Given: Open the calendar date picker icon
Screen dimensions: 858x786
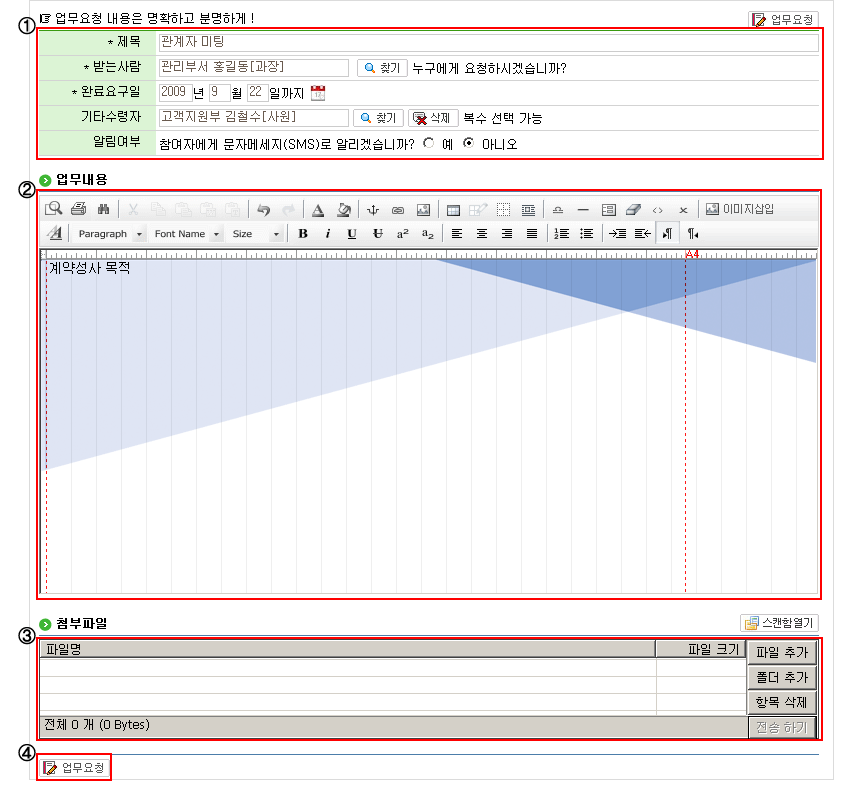Looking at the screenshot, I should point(318,93).
